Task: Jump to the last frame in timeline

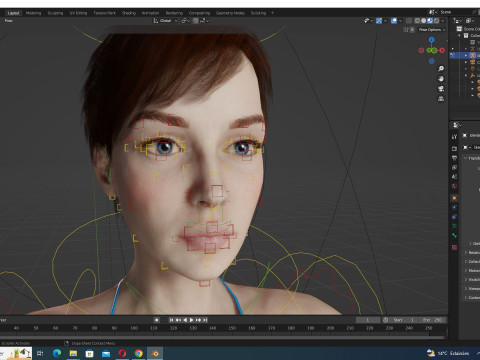Action: click(x=205, y=320)
